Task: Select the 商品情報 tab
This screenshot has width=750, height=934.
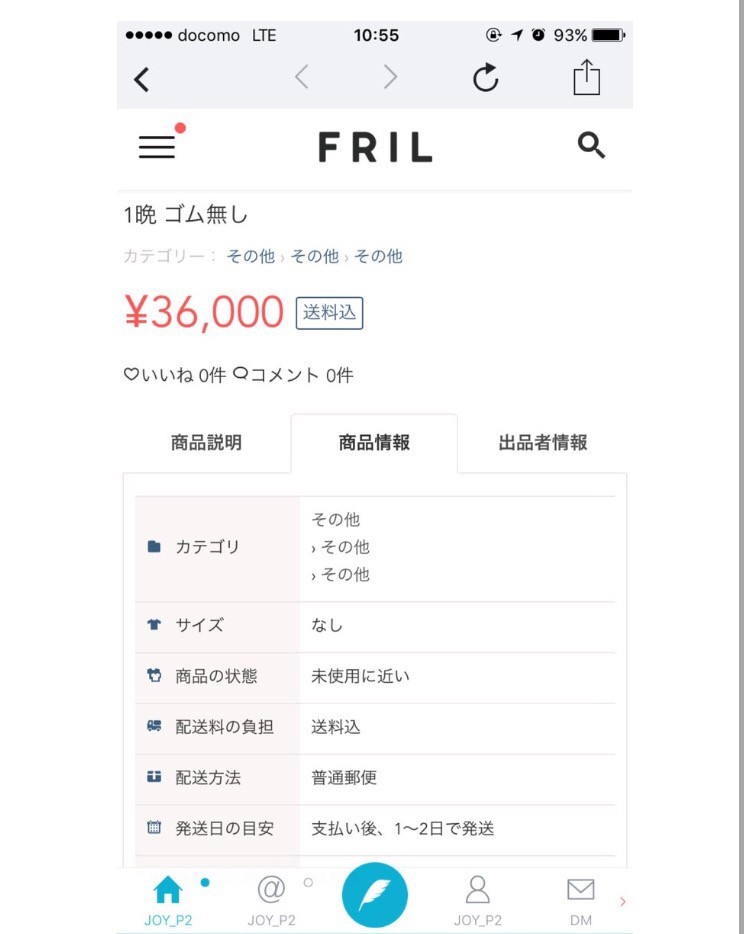Action: point(374,443)
